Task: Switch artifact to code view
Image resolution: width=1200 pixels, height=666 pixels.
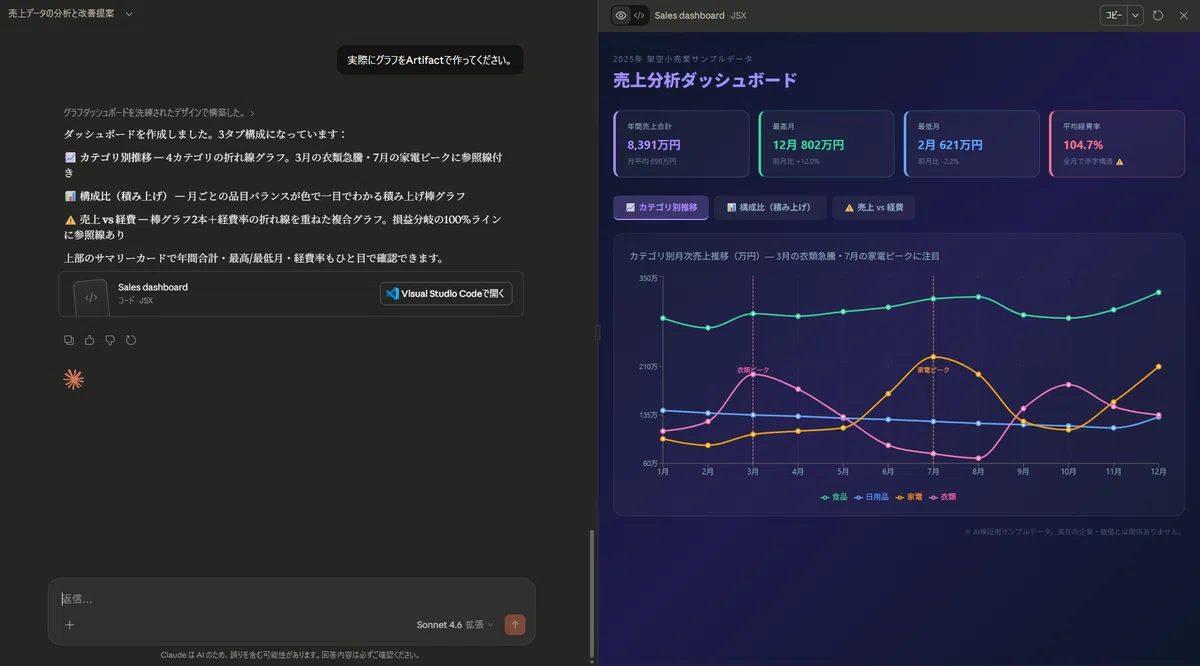Action: coord(639,15)
